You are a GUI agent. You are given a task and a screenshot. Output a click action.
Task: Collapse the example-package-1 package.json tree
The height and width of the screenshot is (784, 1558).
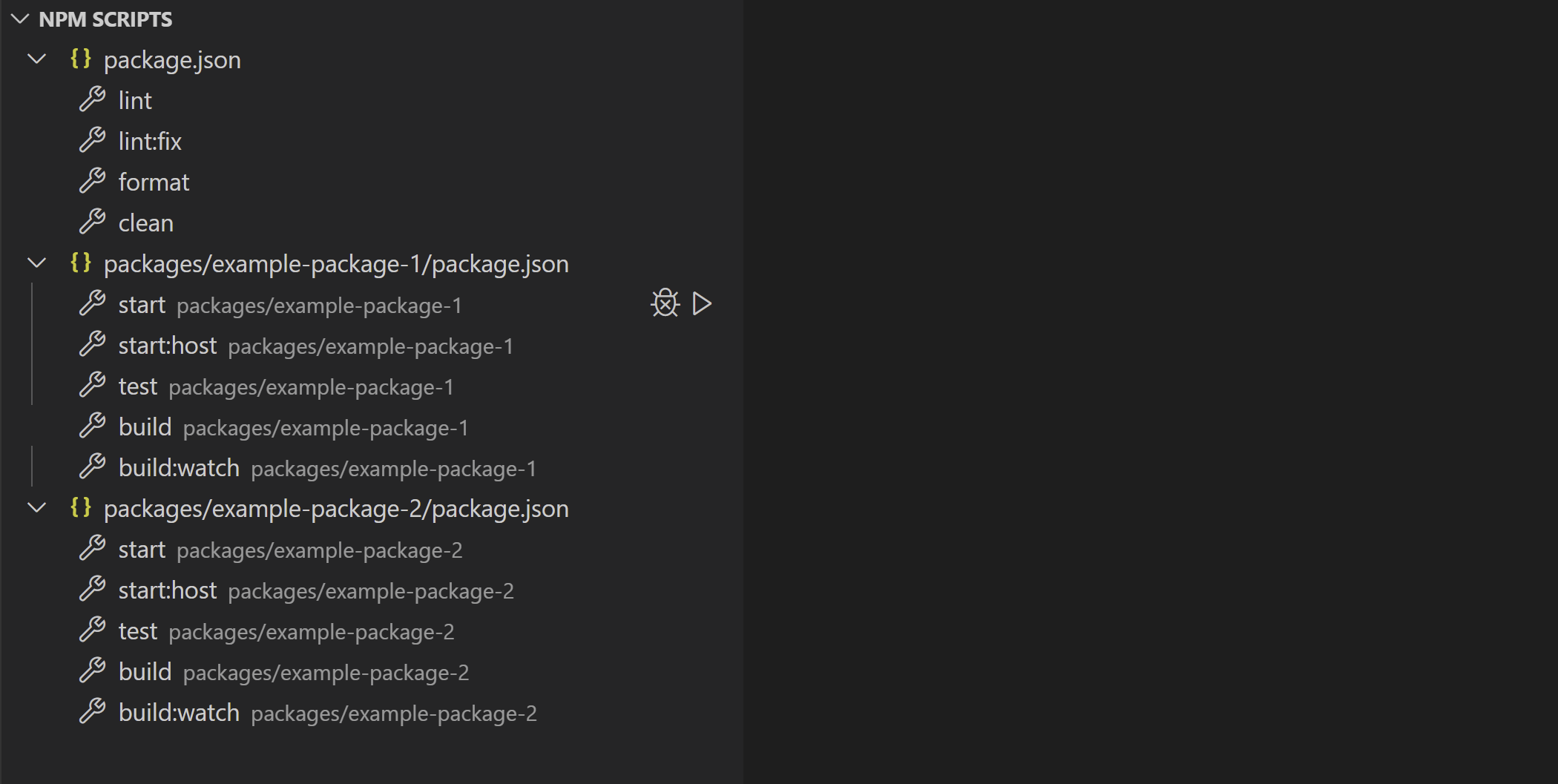pyautogui.click(x=36, y=263)
